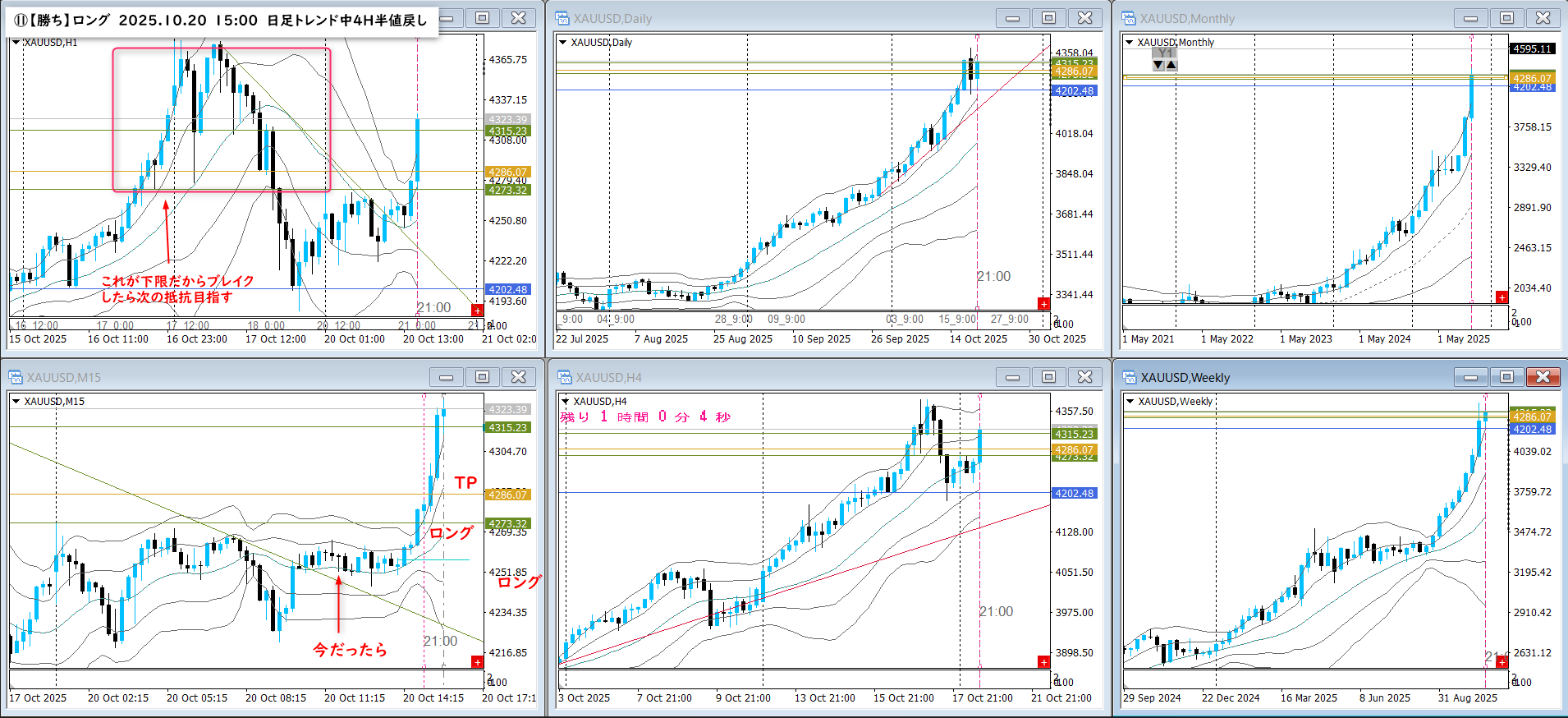Click the XAUUSD,Daily chart window icon
This screenshot has width=1568, height=718.
[562, 18]
